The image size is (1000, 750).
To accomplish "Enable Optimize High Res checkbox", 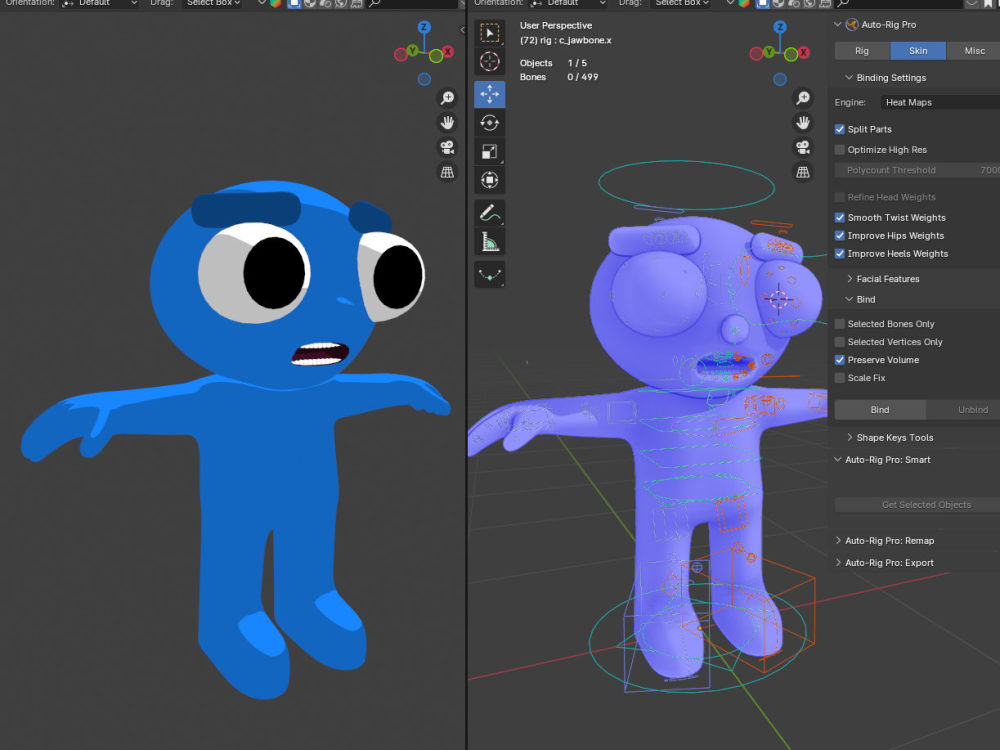I will [x=840, y=149].
